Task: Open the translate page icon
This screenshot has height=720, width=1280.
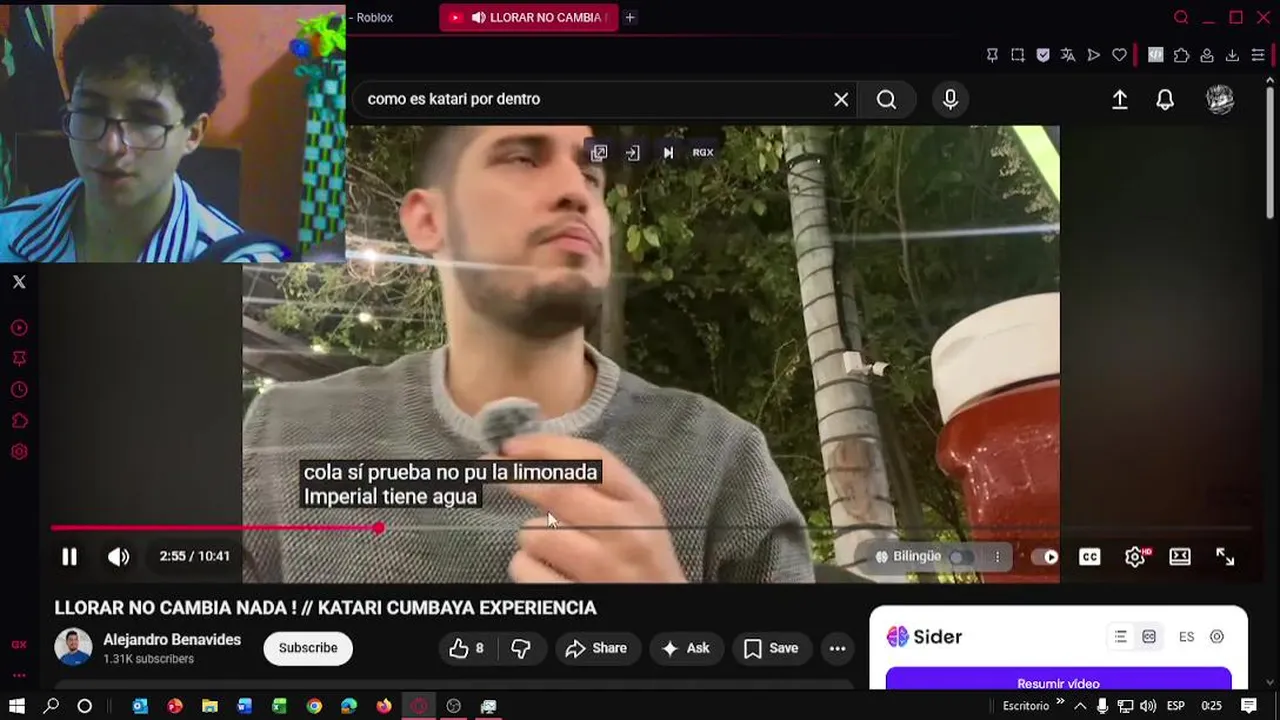Action: pyautogui.click(x=1068, y=55)
